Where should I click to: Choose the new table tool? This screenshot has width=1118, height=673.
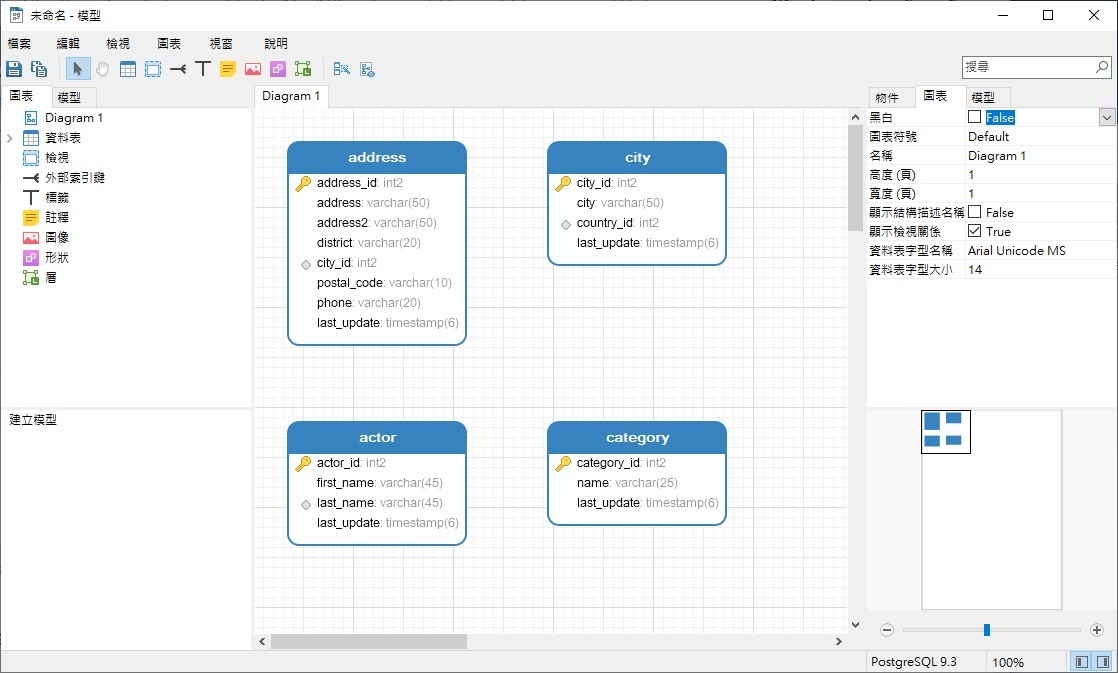[x=128, y=69]
